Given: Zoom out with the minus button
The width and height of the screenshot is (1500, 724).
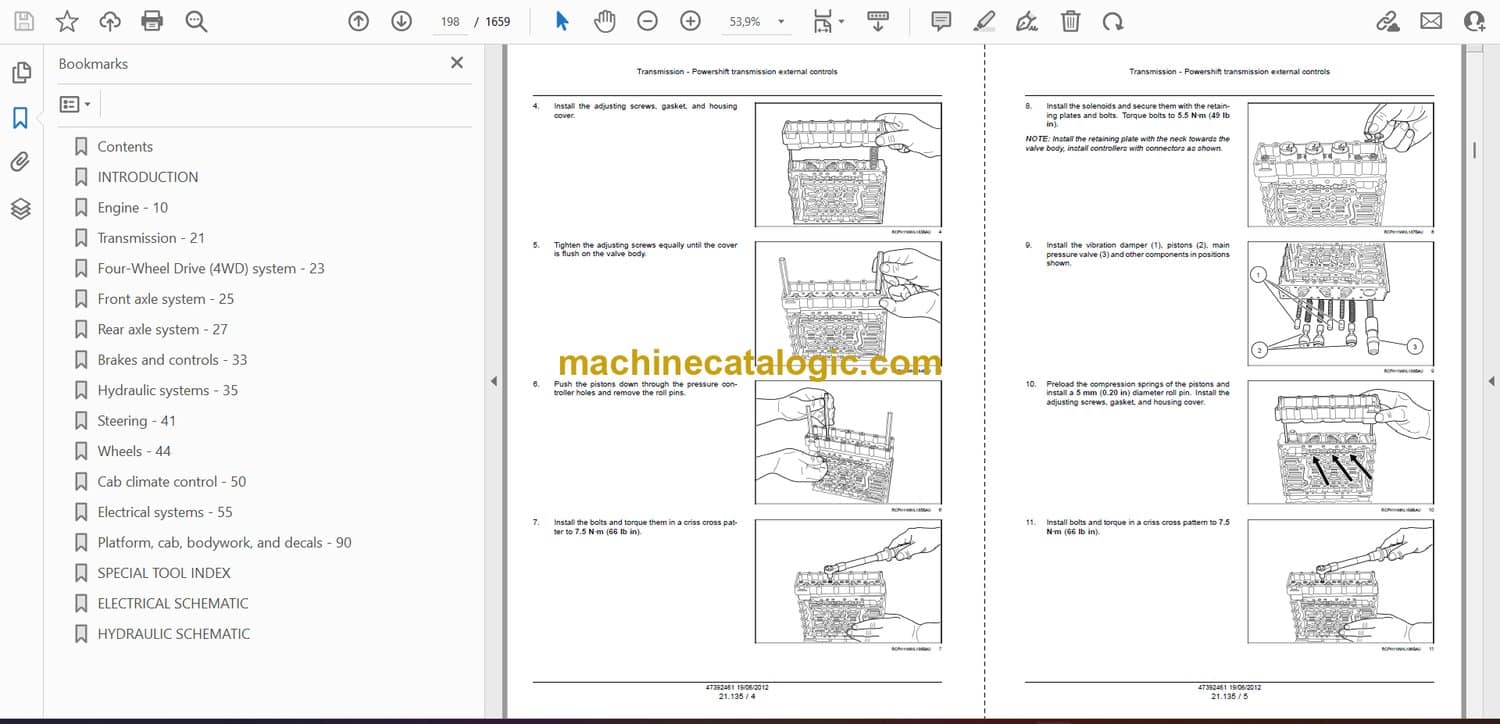Looking at the screenshot, I should click(x=647, y=21).
